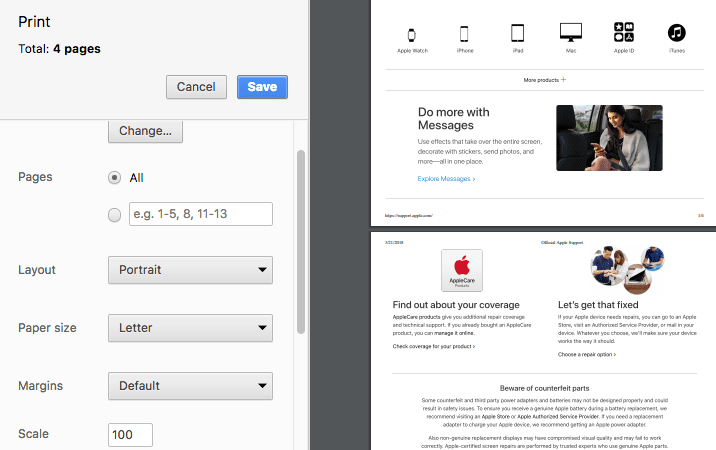Click the Scale value field showing 100
This screenshot has height=450, width=716.
(131, 435)
